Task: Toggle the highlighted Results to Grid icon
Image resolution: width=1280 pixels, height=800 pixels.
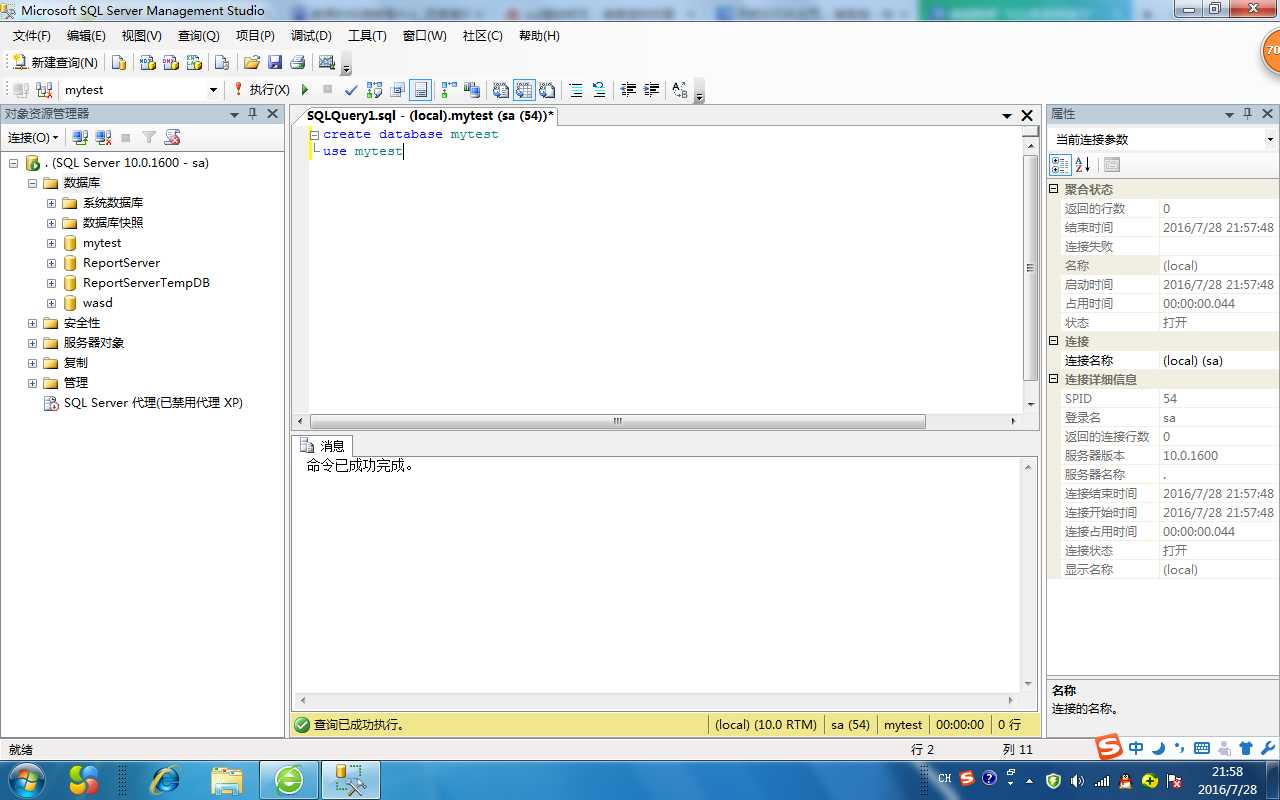Action: [x=524, y=90]
